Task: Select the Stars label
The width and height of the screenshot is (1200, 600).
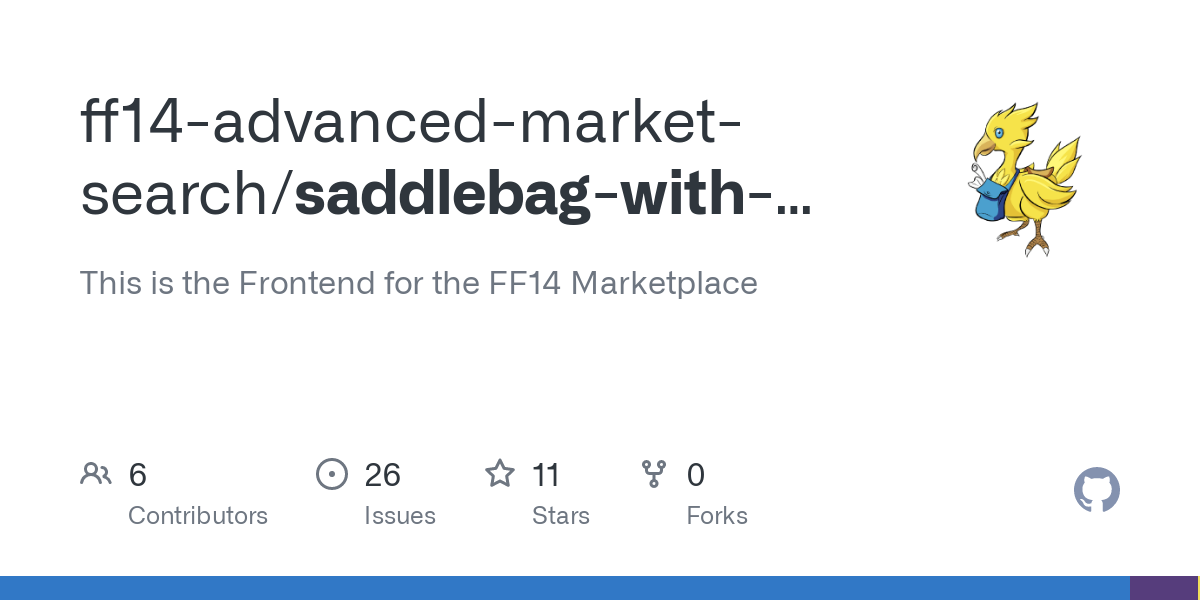Action: (x=561, y=516)
